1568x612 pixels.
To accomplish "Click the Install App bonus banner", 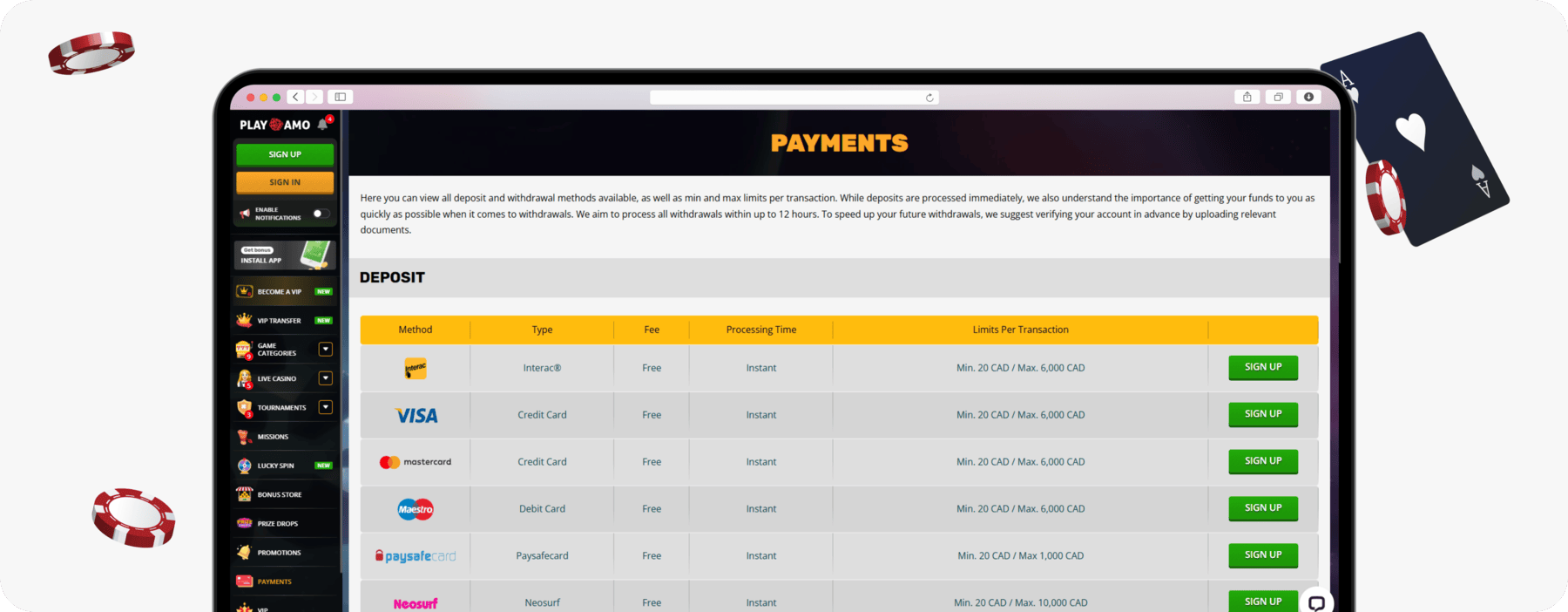I will point(285,255).
